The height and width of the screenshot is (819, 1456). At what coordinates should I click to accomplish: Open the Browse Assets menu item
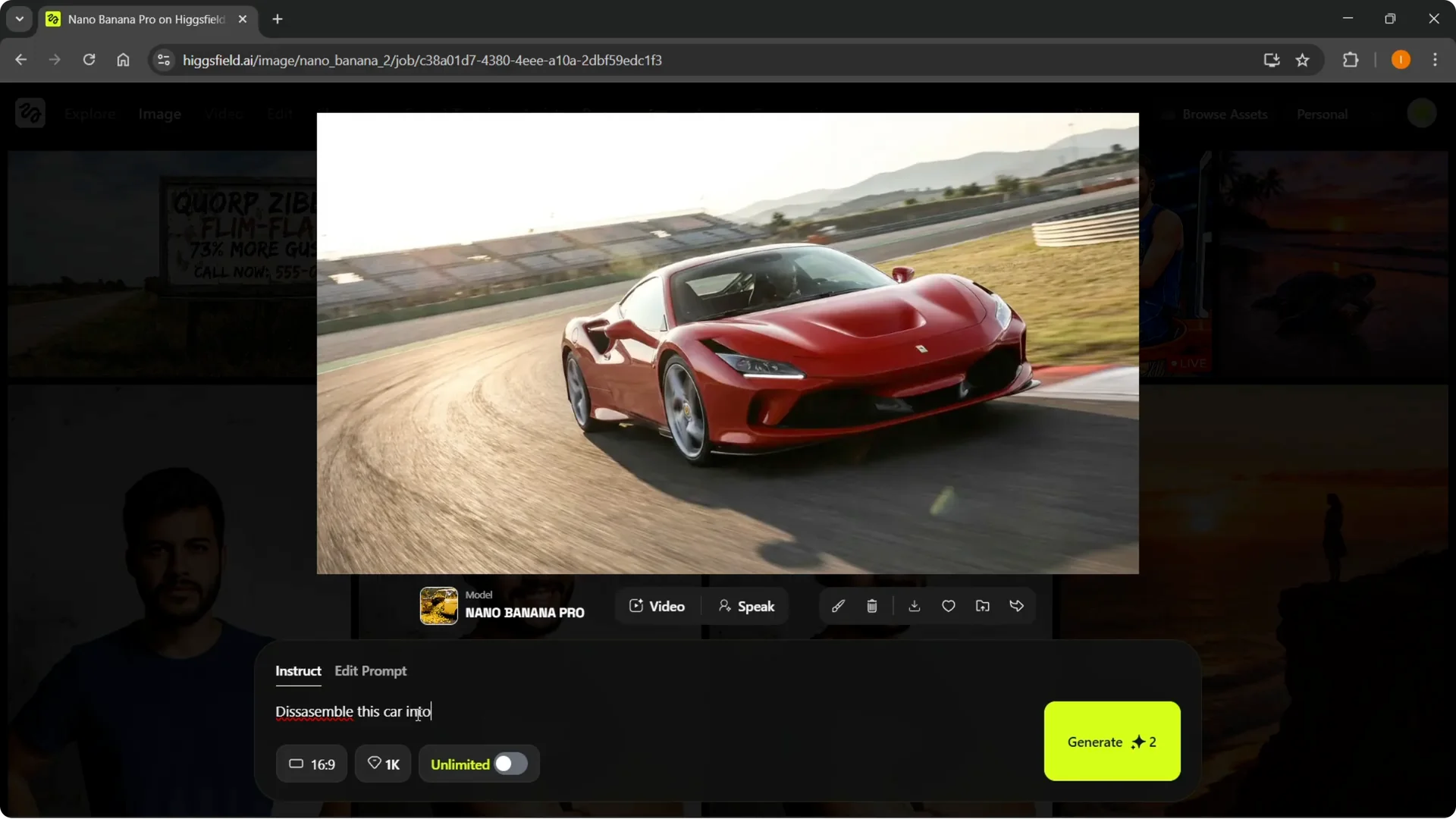[1224, 114]
